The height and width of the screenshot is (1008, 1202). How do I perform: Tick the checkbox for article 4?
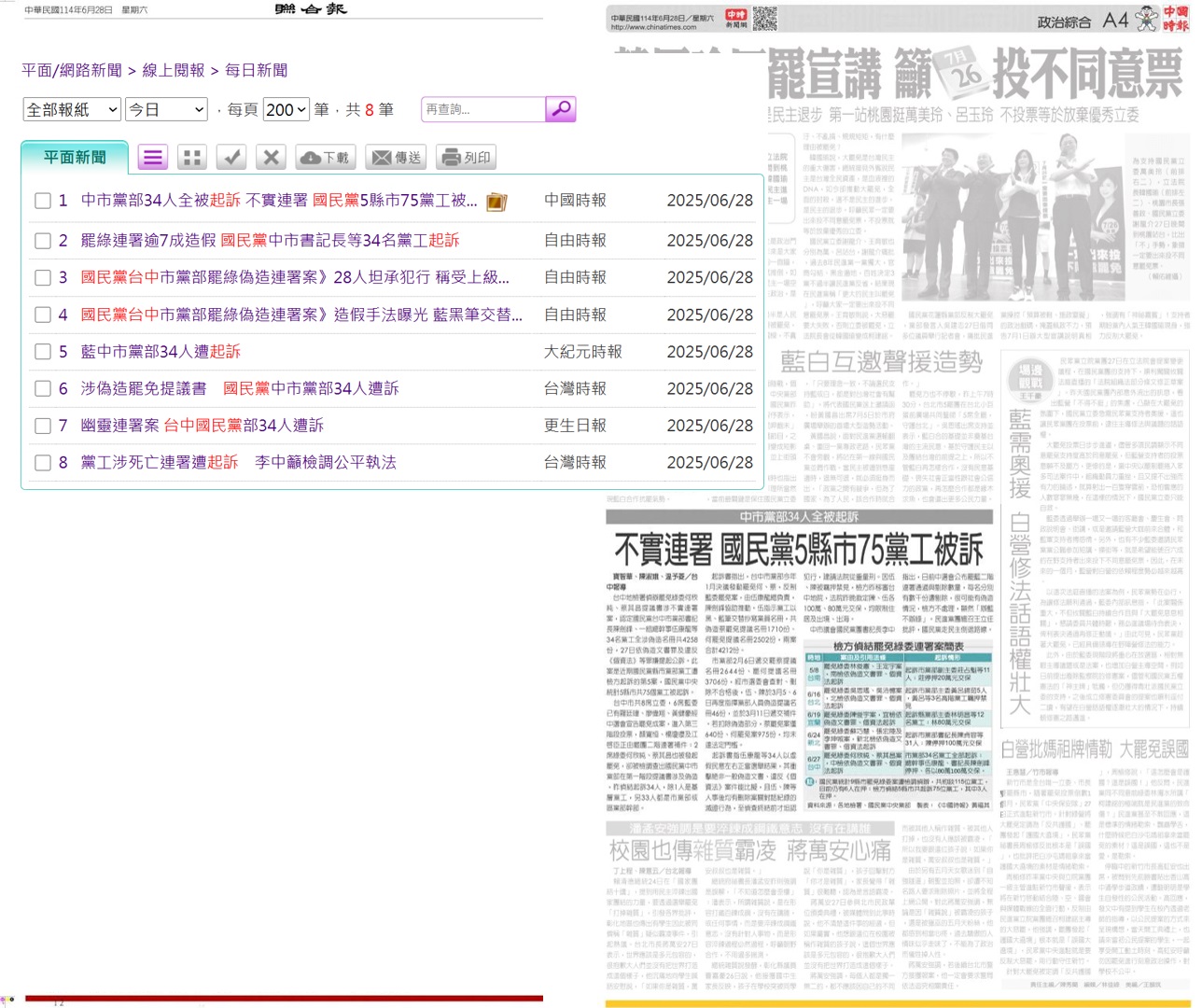pos(42,315)
